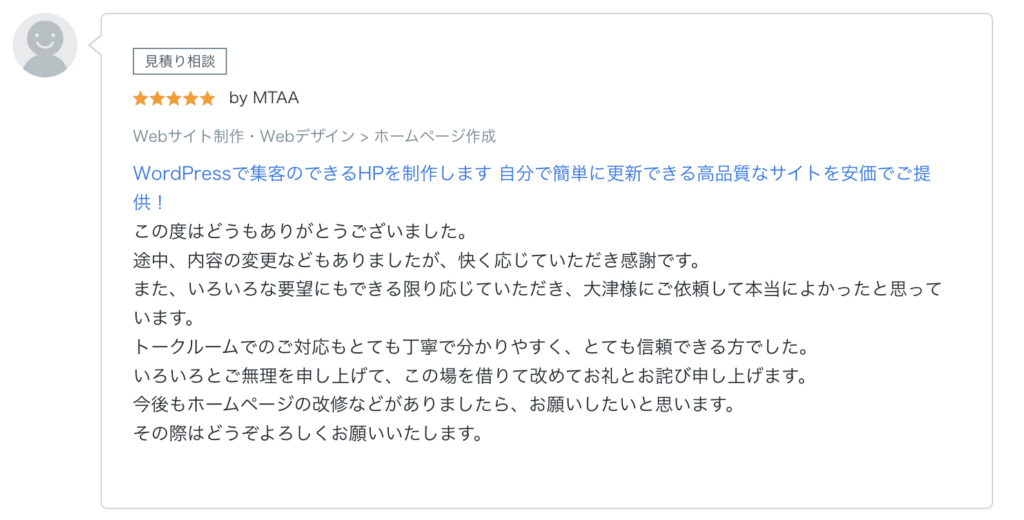
Task: Click the first orange rating star
Action: tap(140, 98)
